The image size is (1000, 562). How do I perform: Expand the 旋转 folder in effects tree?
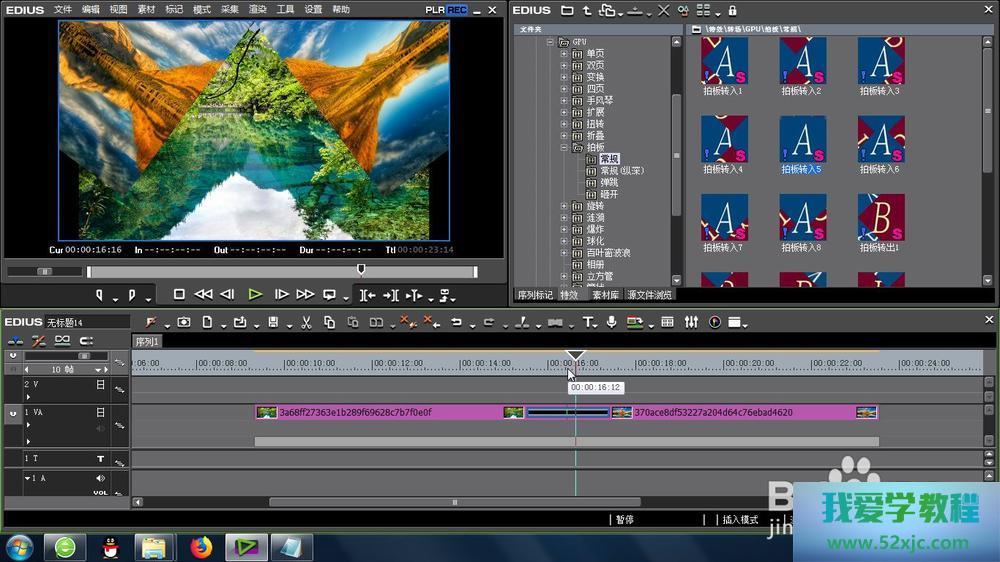(x=564, y=206)
